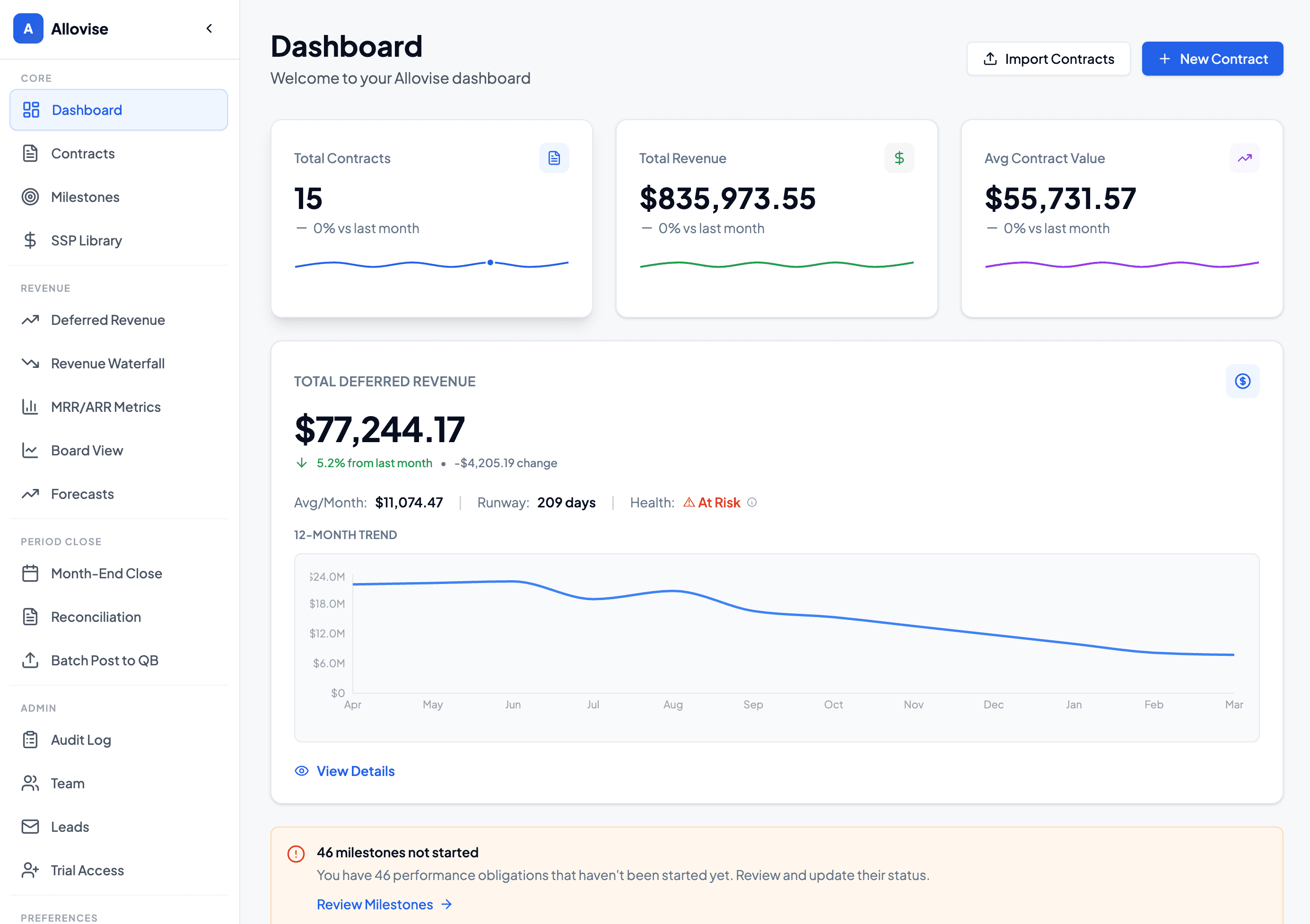This screenshot has height=924, width=1310.
Task: Click the Milestones target icon
Action: tap(31, 196)
